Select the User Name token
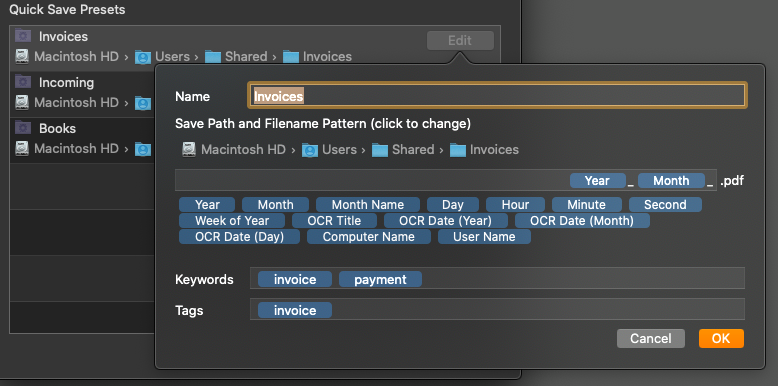The height and width of the screenshot is (386, 778). (484, 237)
